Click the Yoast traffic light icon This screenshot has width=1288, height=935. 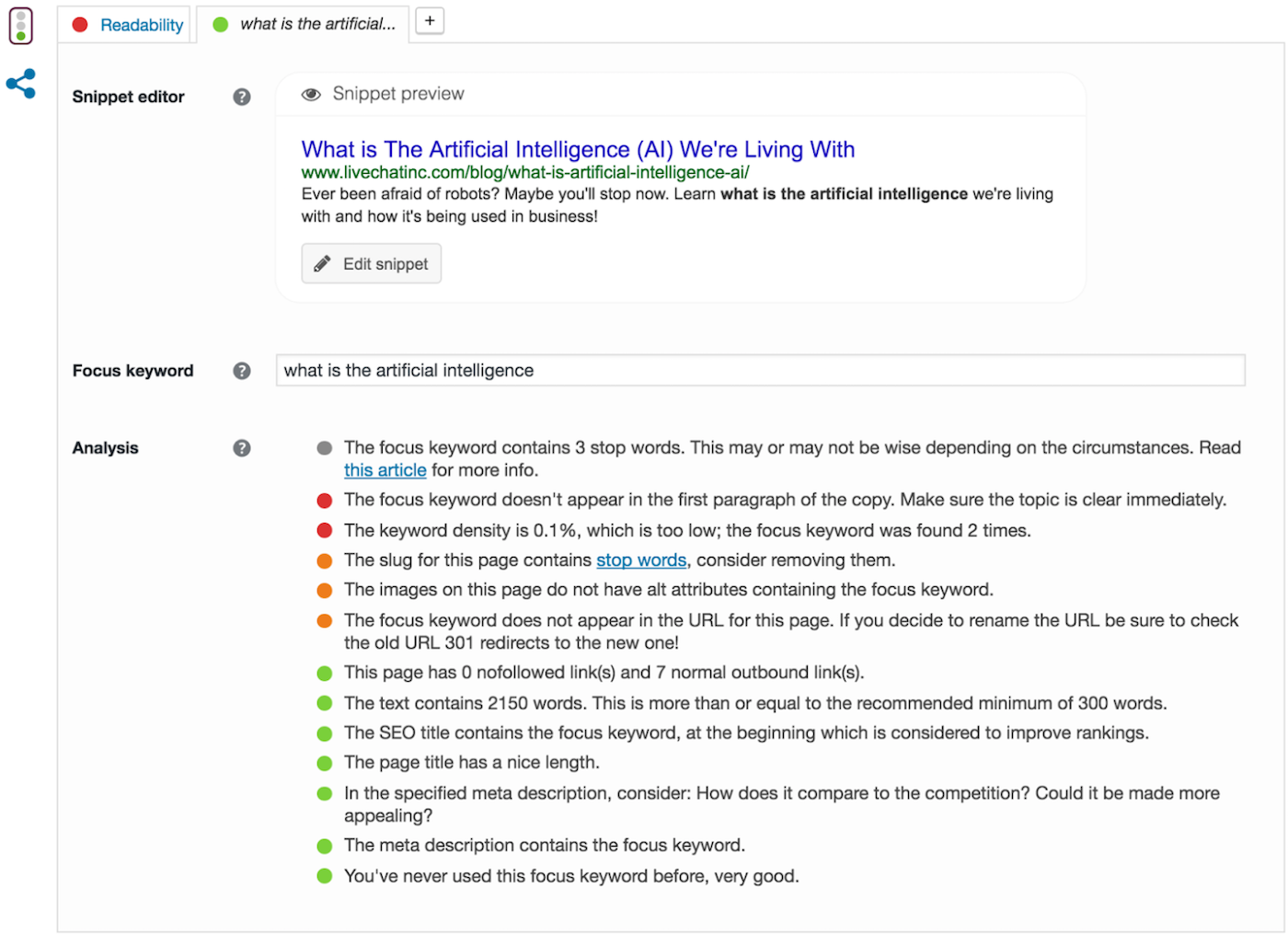tap(21, 26)
